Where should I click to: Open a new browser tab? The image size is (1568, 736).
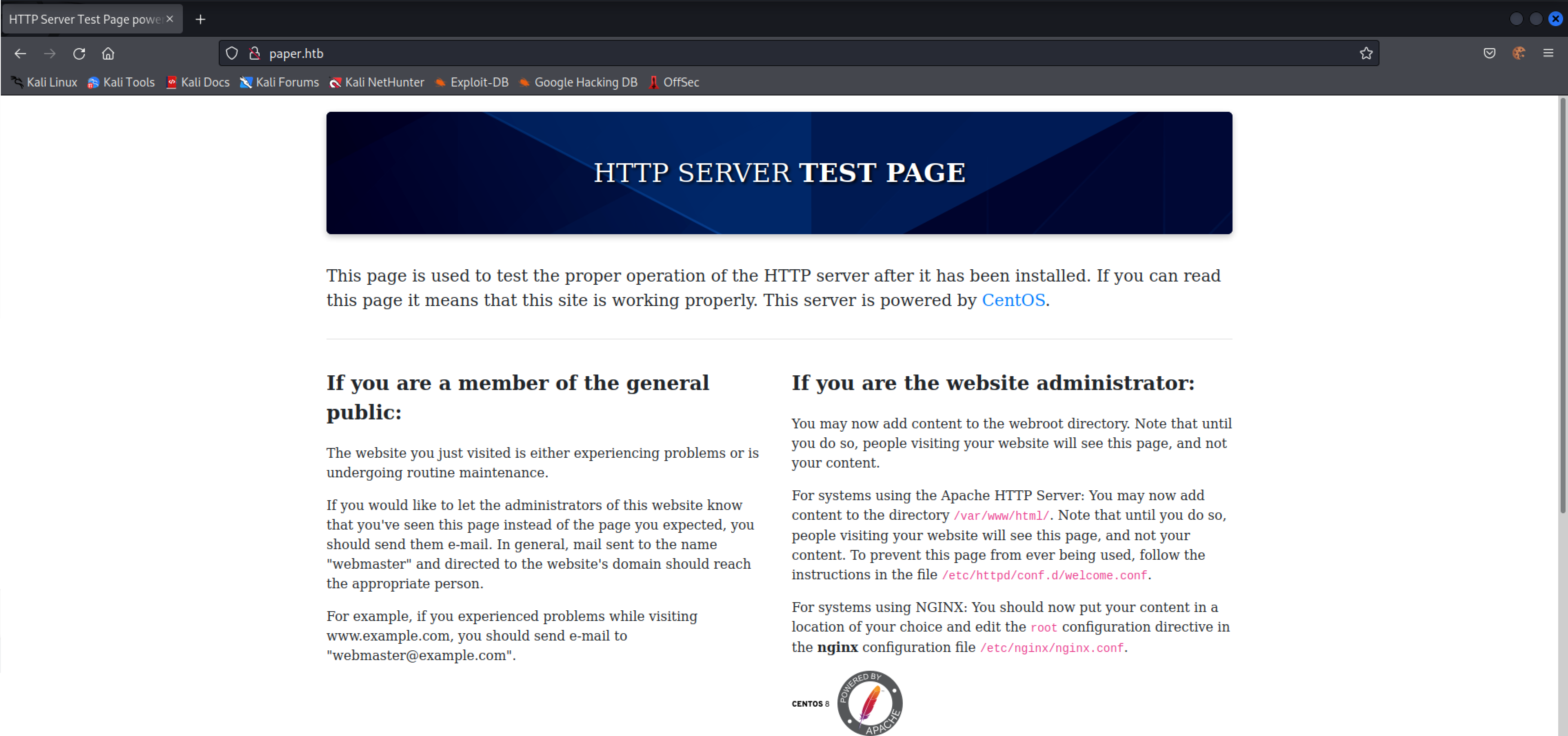pyautogui.click(x=200, y=19)
